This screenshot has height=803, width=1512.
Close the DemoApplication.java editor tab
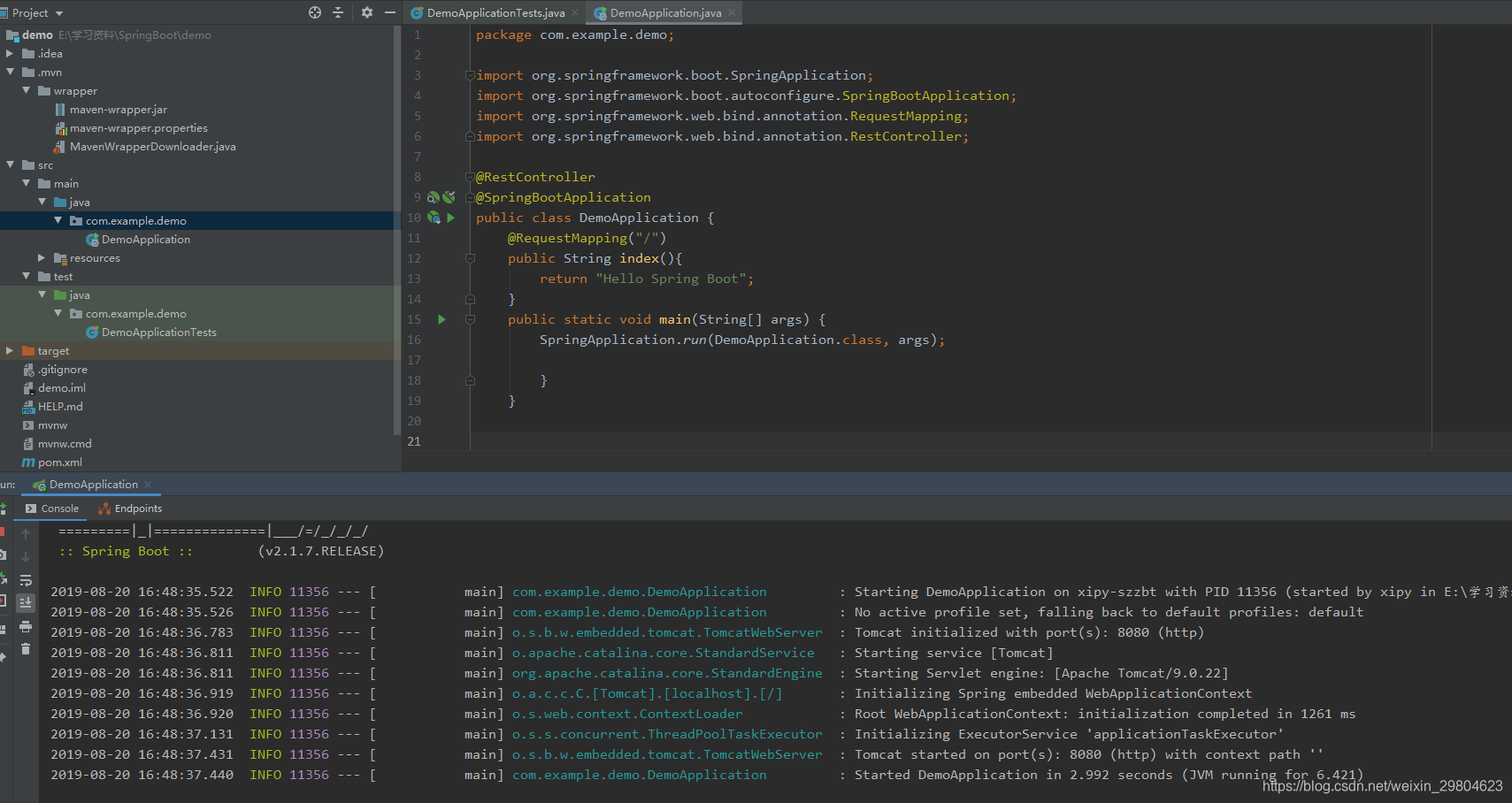pos(732,12)
